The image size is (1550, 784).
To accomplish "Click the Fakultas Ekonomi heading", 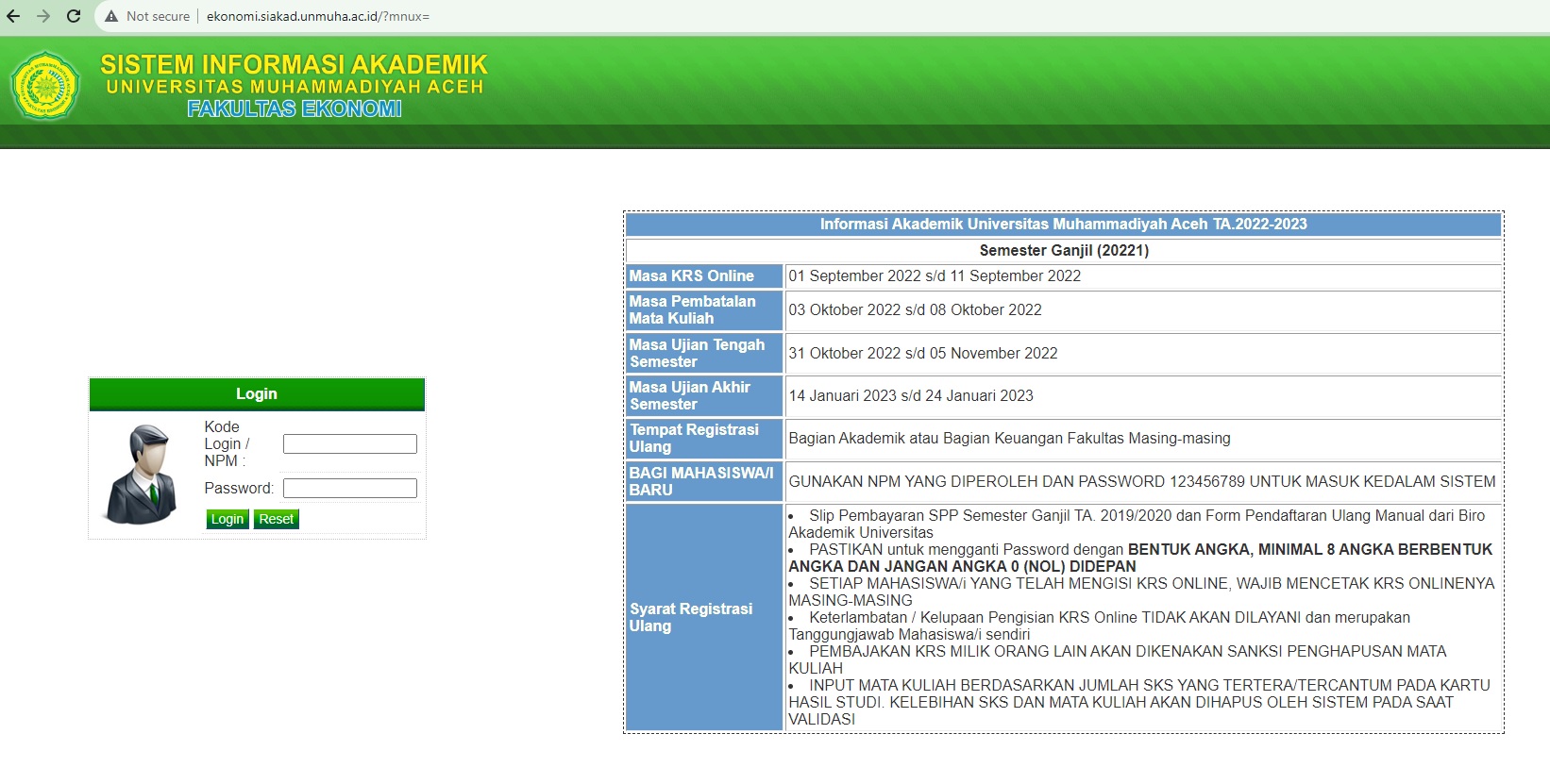I will tap(295, 108).
